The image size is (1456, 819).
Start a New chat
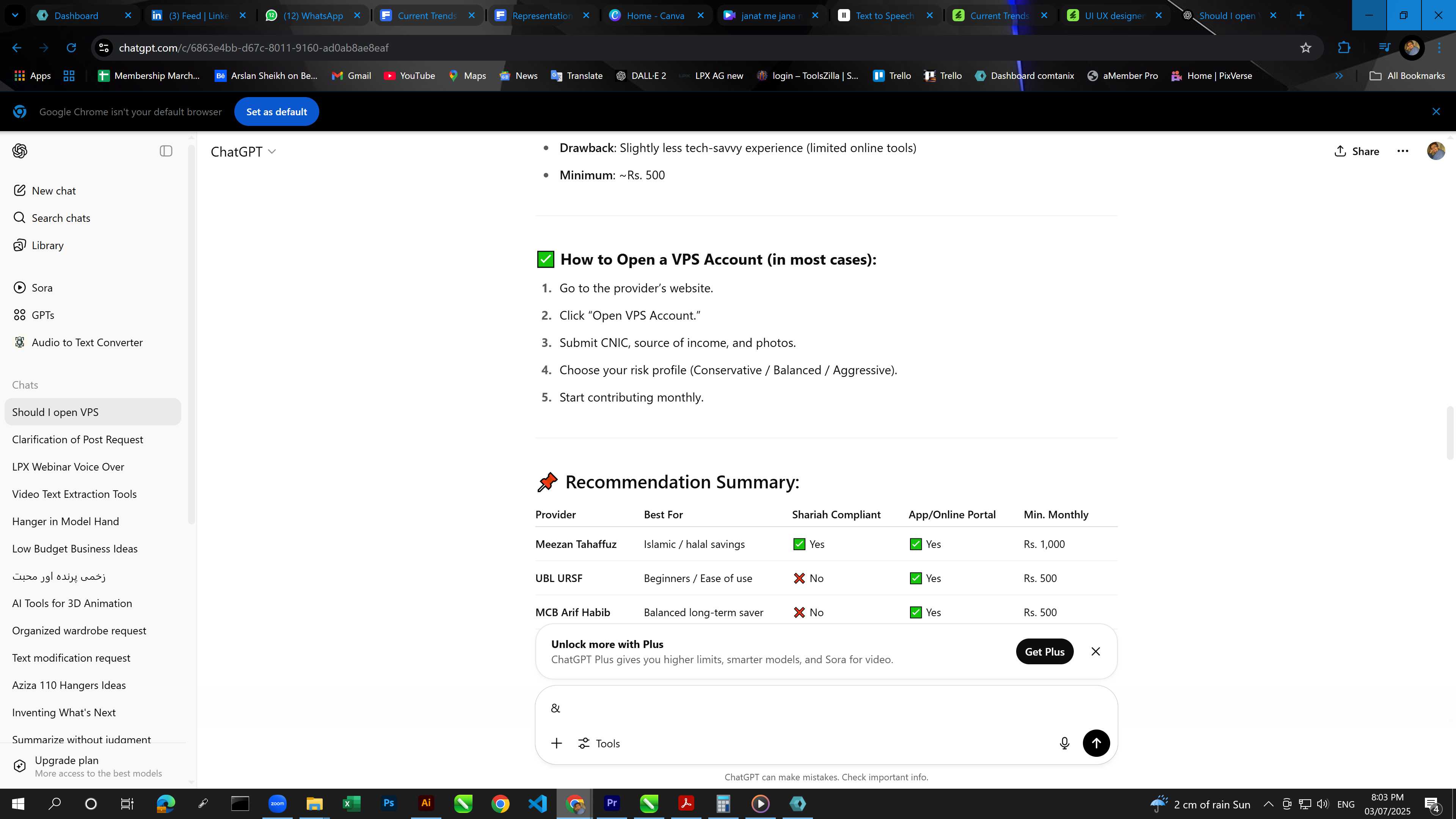coord(93,190)
